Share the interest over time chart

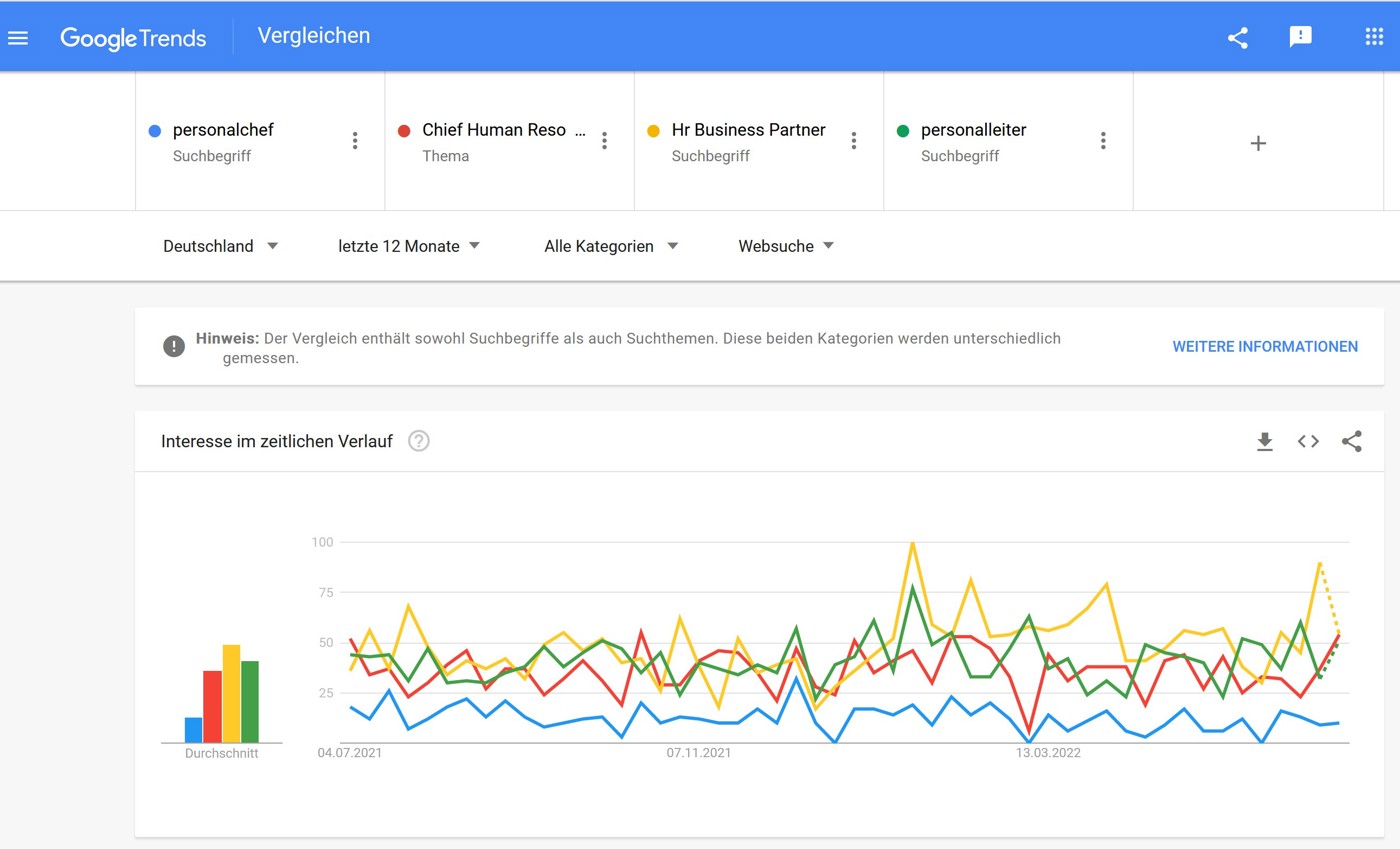1352,441
